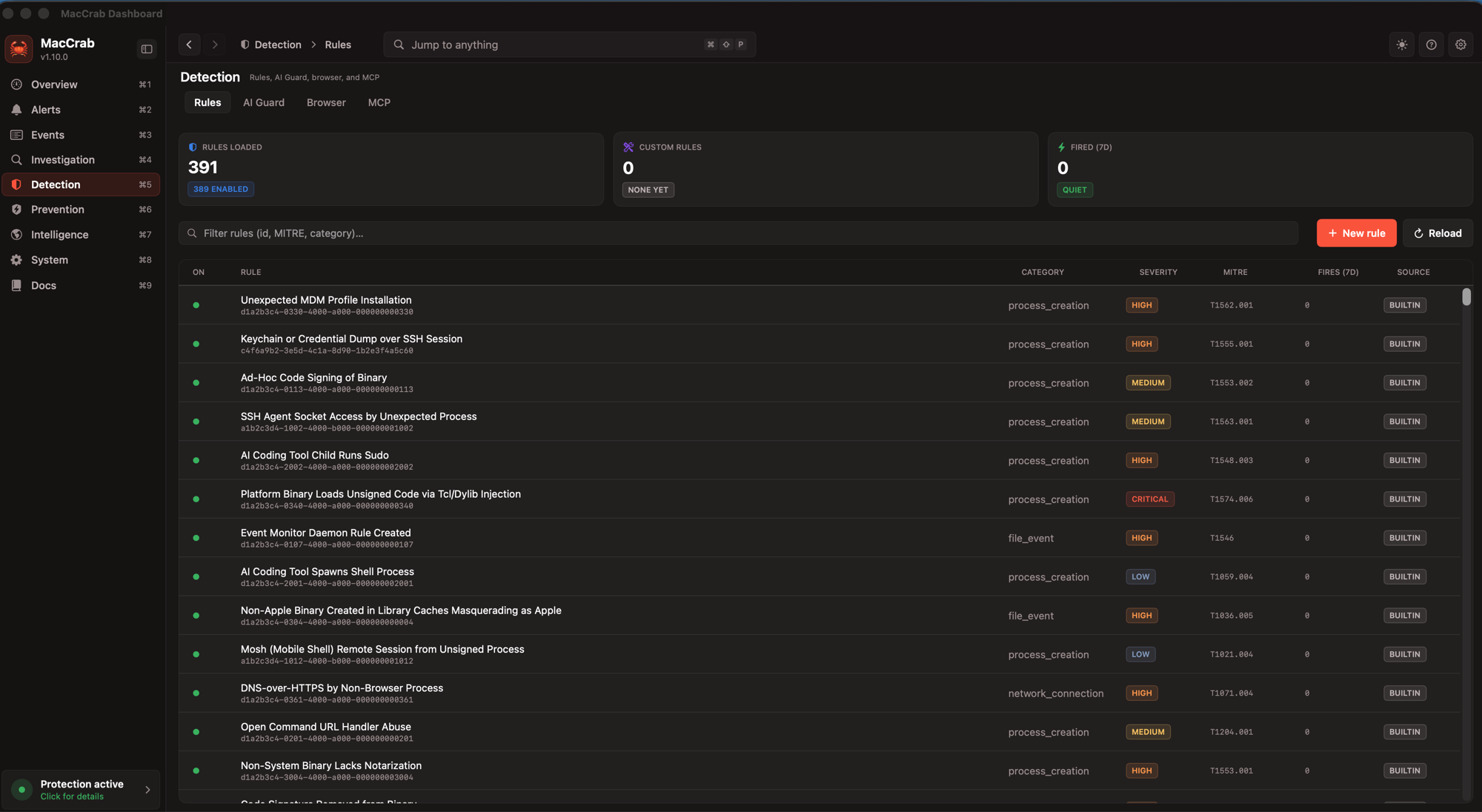The height and width of the screenshot is (812, 1482).
Task: Open Alerts in the sidebar
Action: (82, 110)
